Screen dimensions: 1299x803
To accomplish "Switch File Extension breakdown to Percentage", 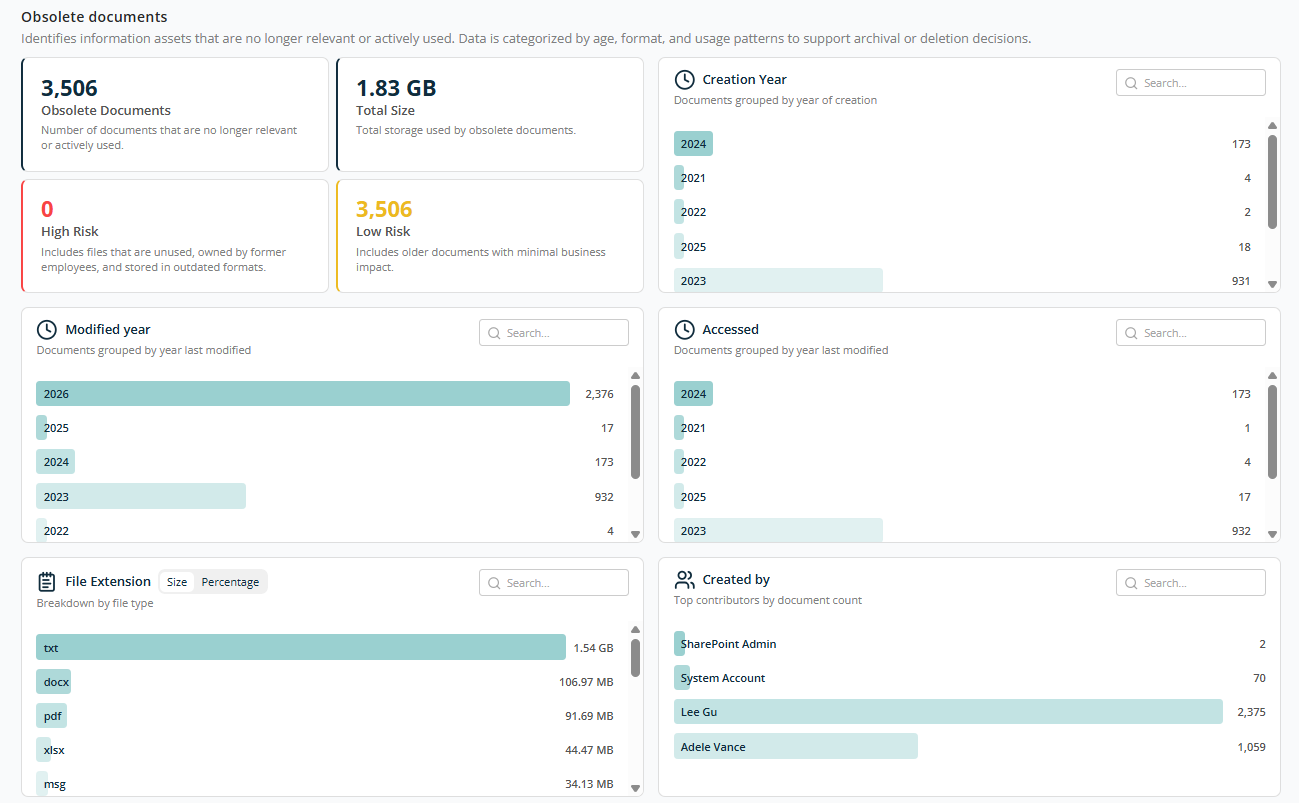I will pyautogui.click(x=230, y=582).
